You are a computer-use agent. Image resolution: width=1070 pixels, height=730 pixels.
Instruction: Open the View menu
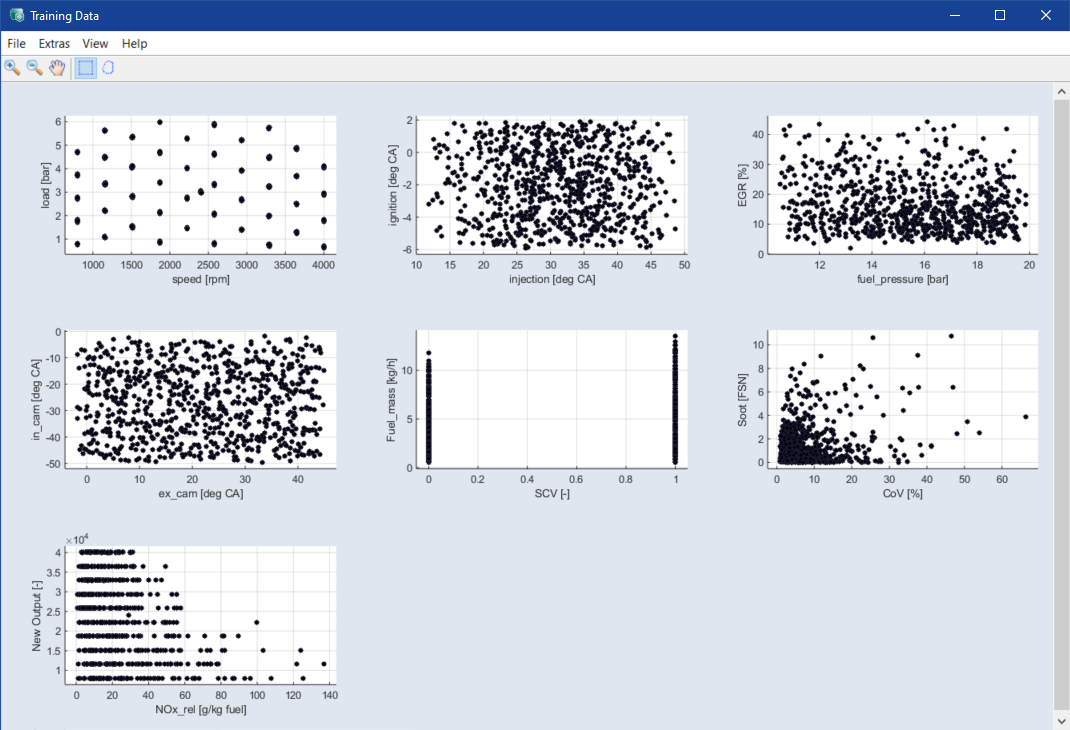95,44
